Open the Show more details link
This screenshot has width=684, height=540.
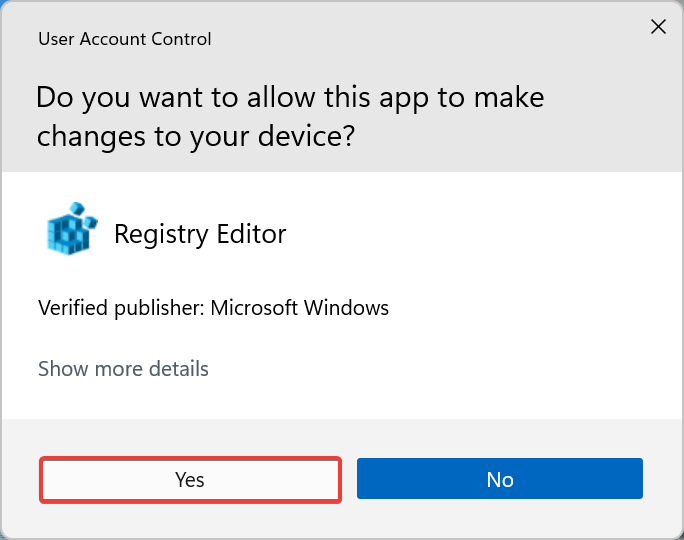tap(123, 369)
